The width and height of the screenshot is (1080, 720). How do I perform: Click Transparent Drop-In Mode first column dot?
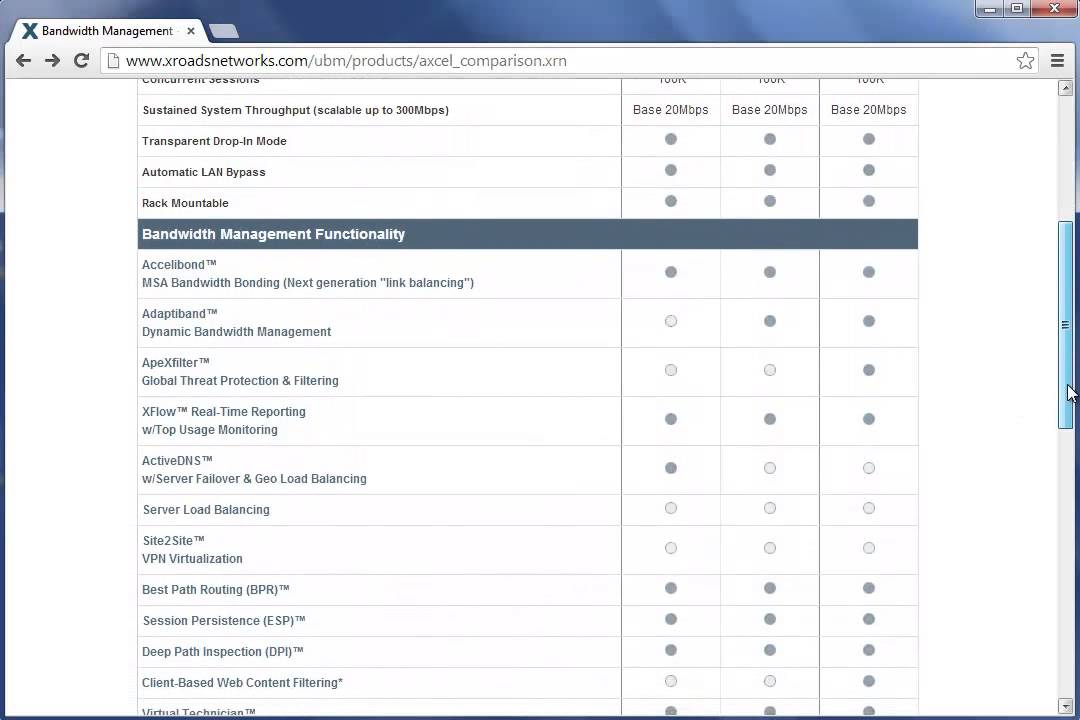tap(671, 139)
